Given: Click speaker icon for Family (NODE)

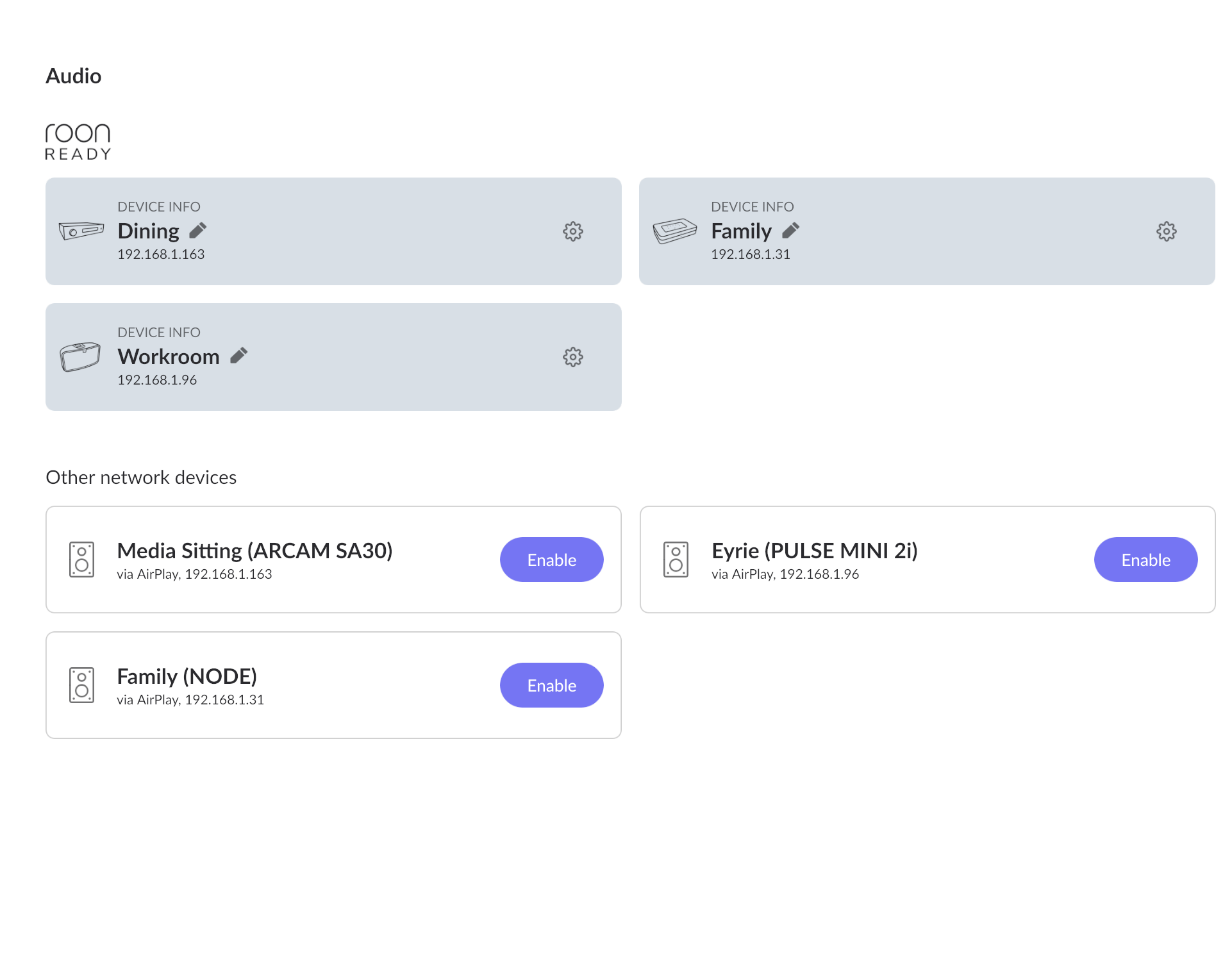Looking at the screenshot, I should click(x=81, y=685).
